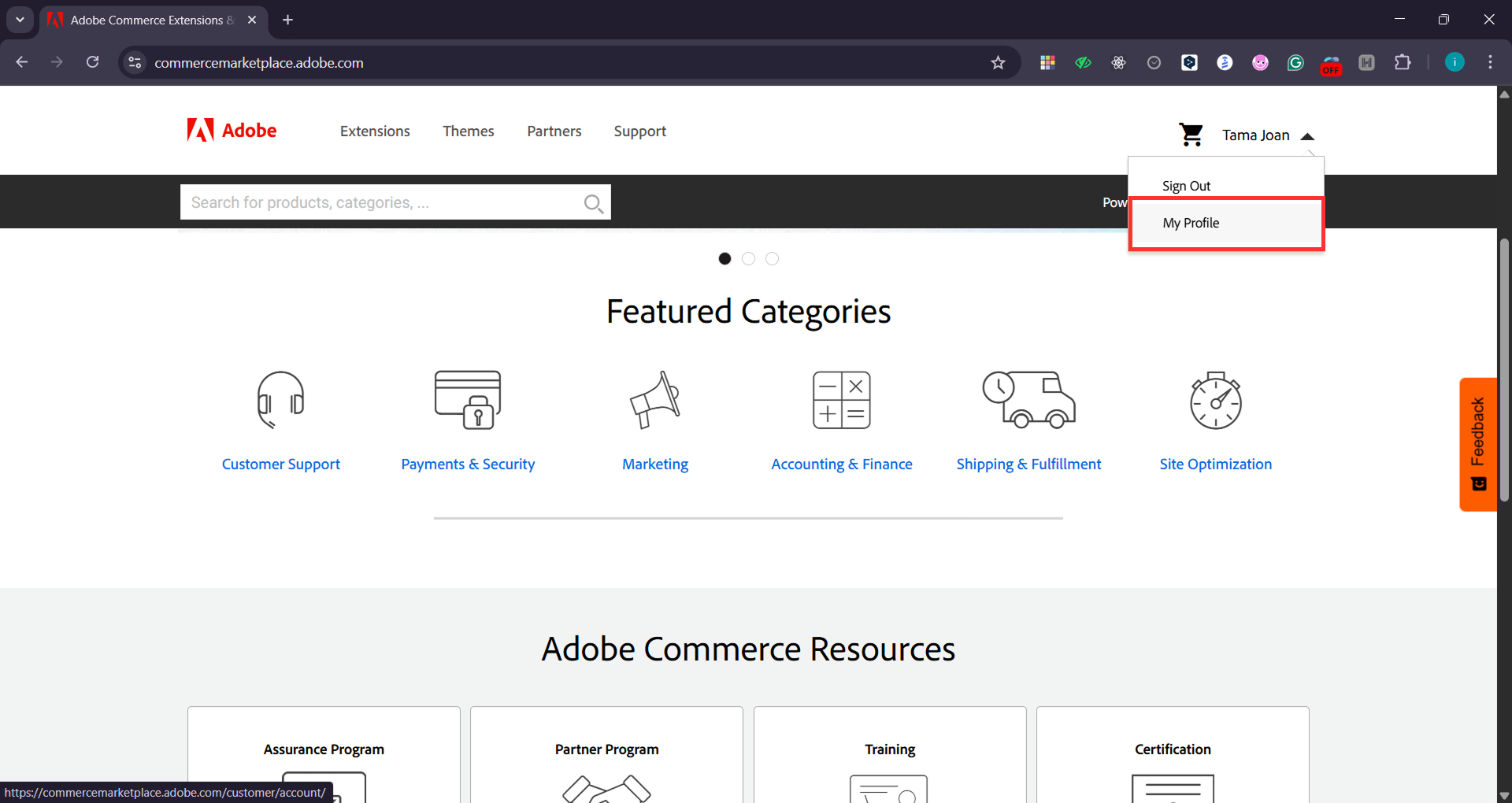1512x803 pixels.
Task: Open tab search dropdown arrow
Action: [20, 20]
